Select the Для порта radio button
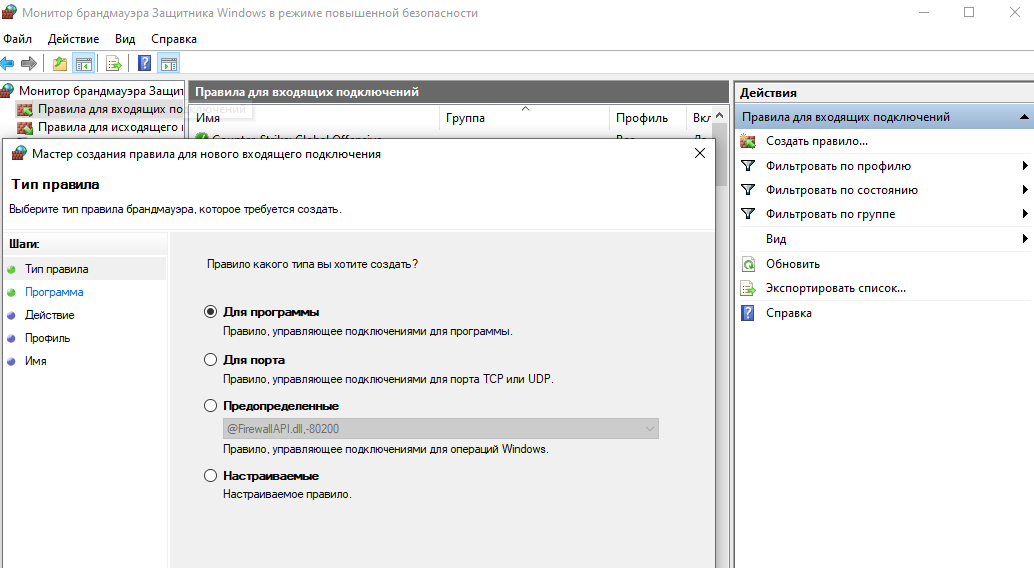 (210, 359)
